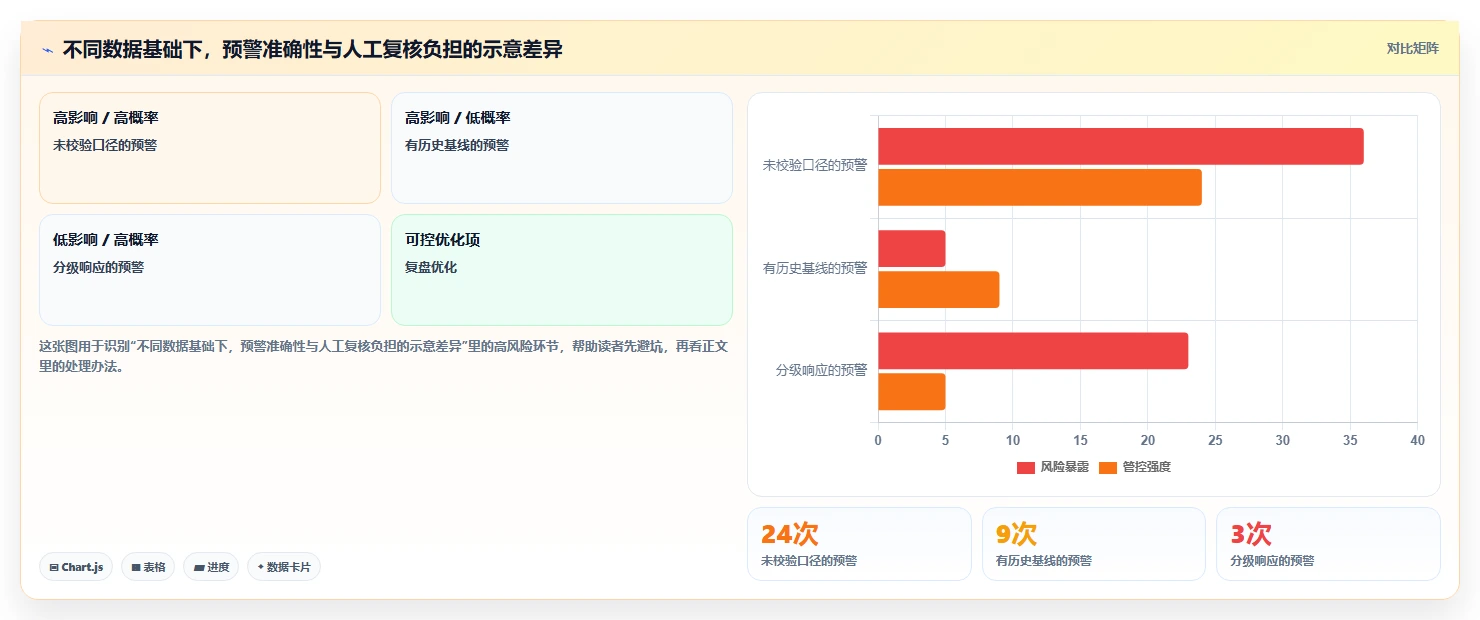Open the 3次 stat card

click(x=1328, y=544)
